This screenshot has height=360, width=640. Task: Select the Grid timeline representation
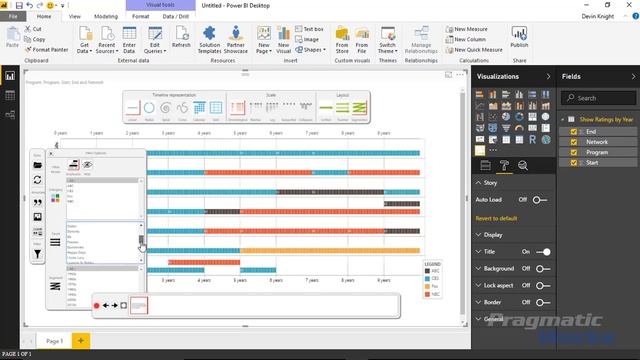(216, 108)
